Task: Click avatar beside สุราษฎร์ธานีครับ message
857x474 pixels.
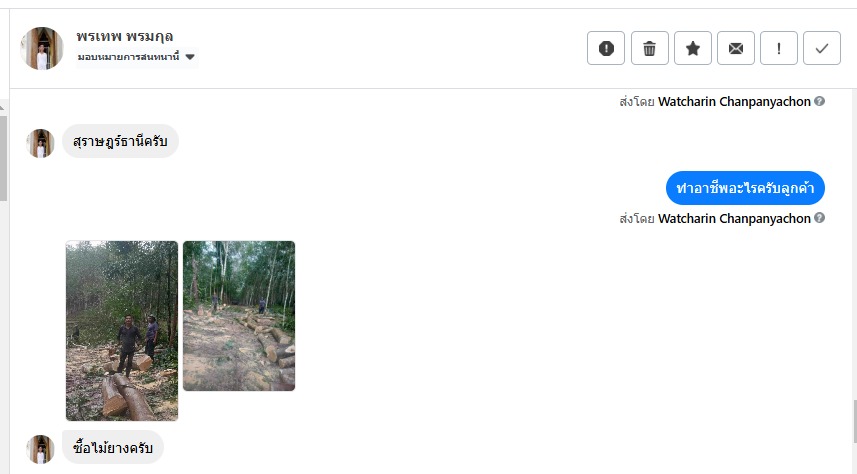Action: click(x=40, y=143)
